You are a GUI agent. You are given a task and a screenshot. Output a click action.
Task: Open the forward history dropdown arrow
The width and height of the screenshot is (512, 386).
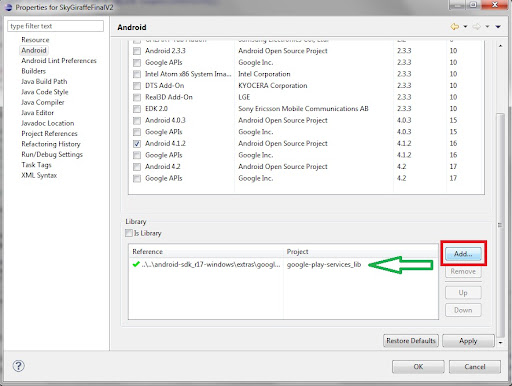pyautogui.click(x=487, y=27)
